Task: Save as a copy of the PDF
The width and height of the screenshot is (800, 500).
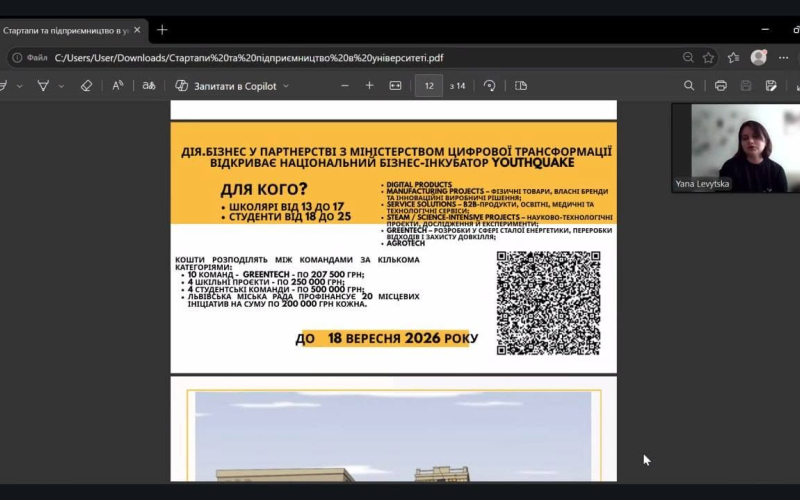Action: (771, 86)
